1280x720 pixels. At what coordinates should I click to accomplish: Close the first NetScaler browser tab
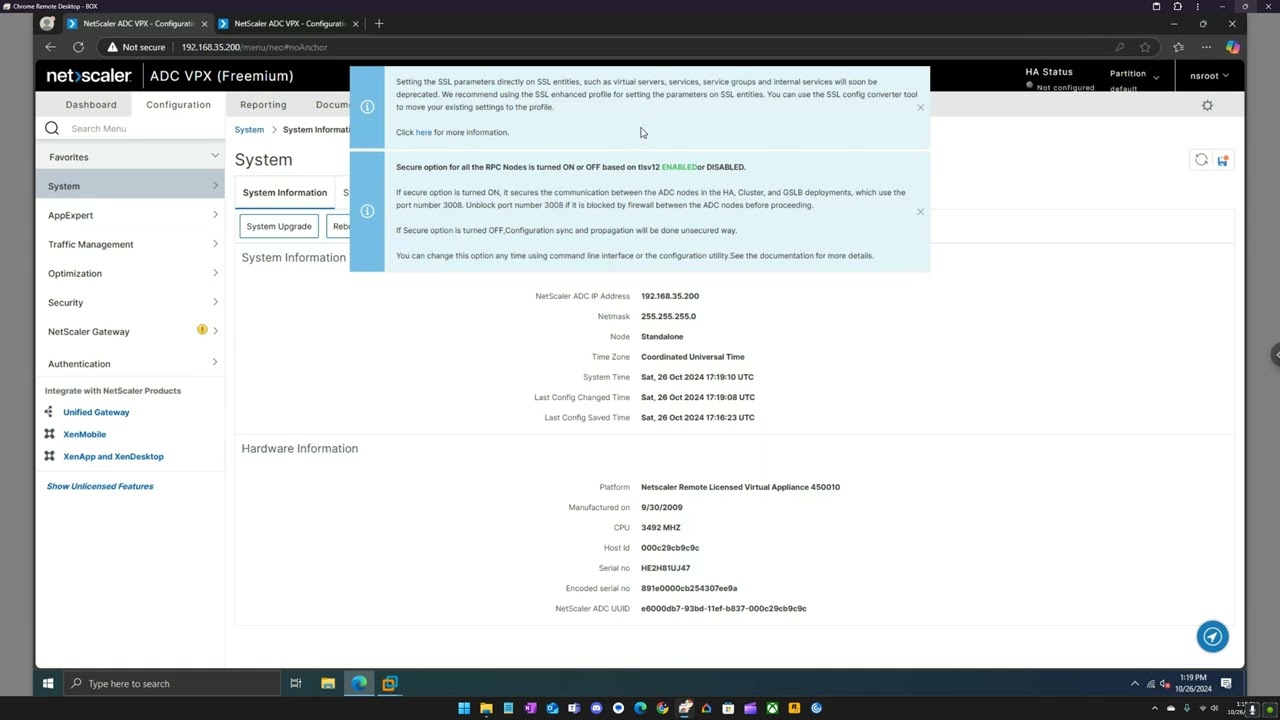[204, 23]
